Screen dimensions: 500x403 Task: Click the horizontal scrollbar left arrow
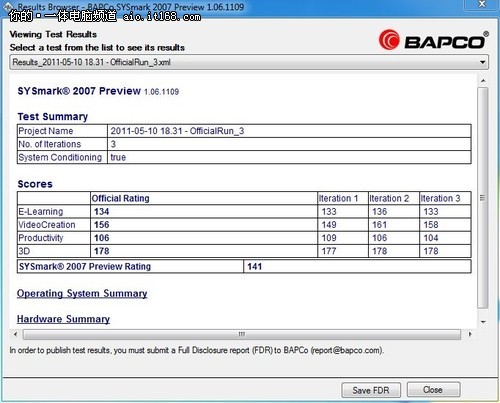coord(15,334)
